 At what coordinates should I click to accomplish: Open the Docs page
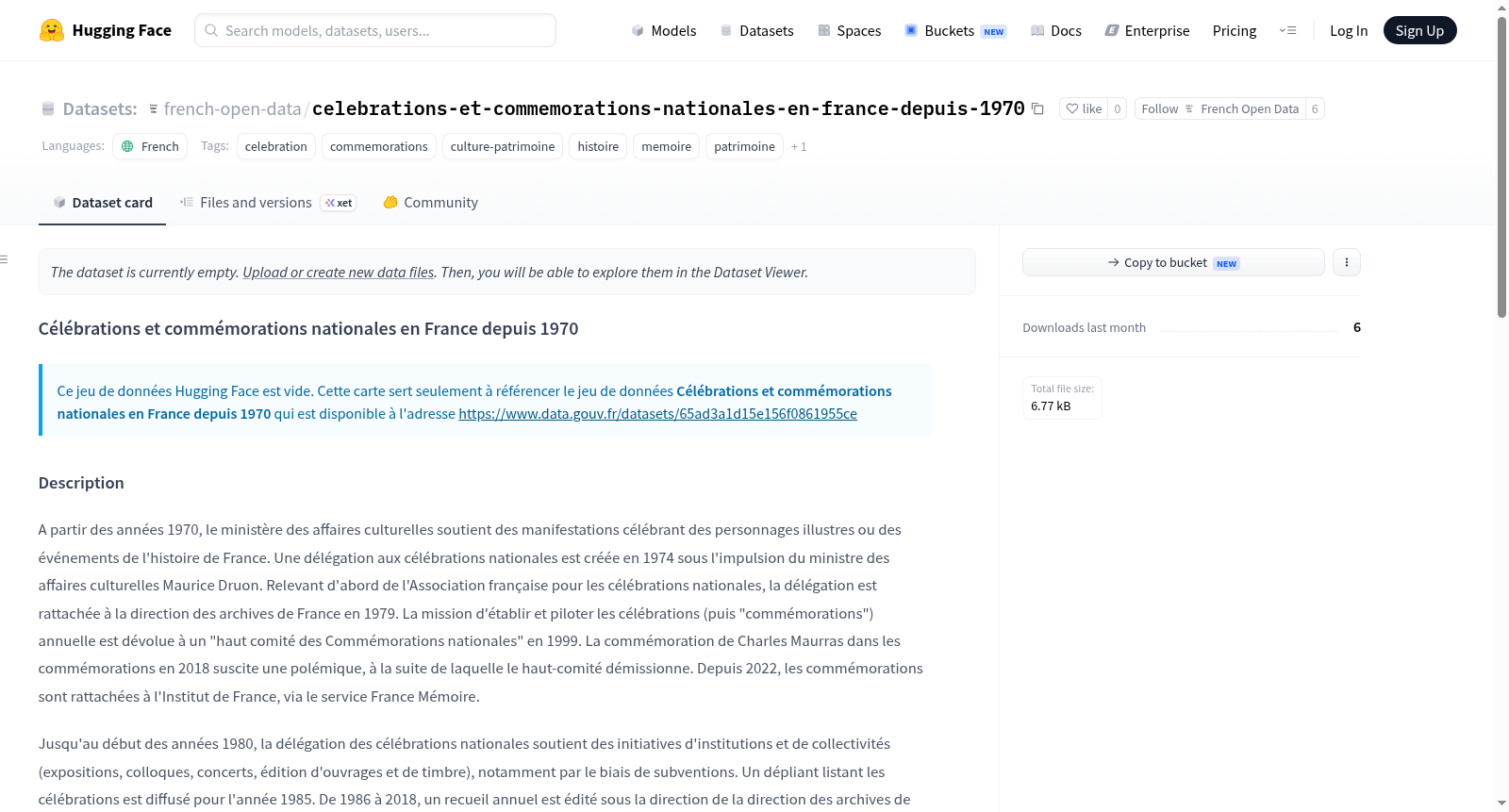(1056, 30)
